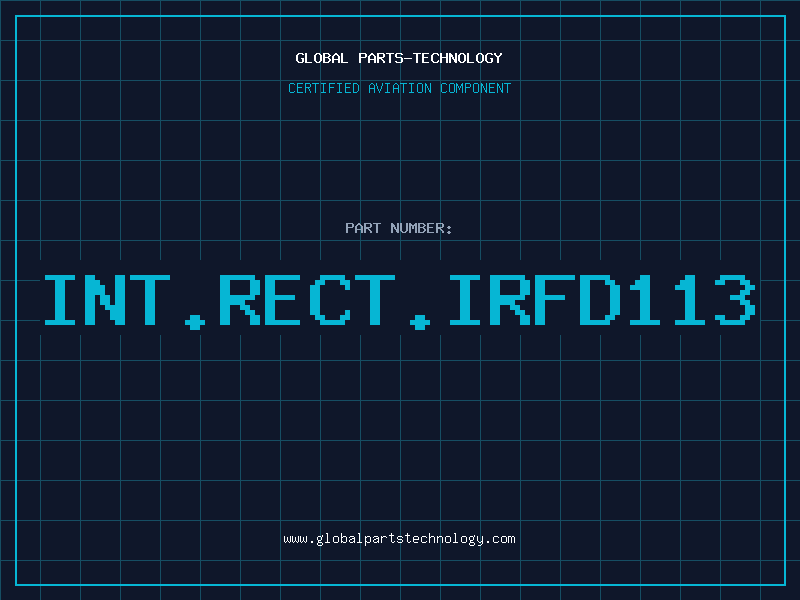Select the part number INT.RECT.IRFD113

click(x=400, y=301)
